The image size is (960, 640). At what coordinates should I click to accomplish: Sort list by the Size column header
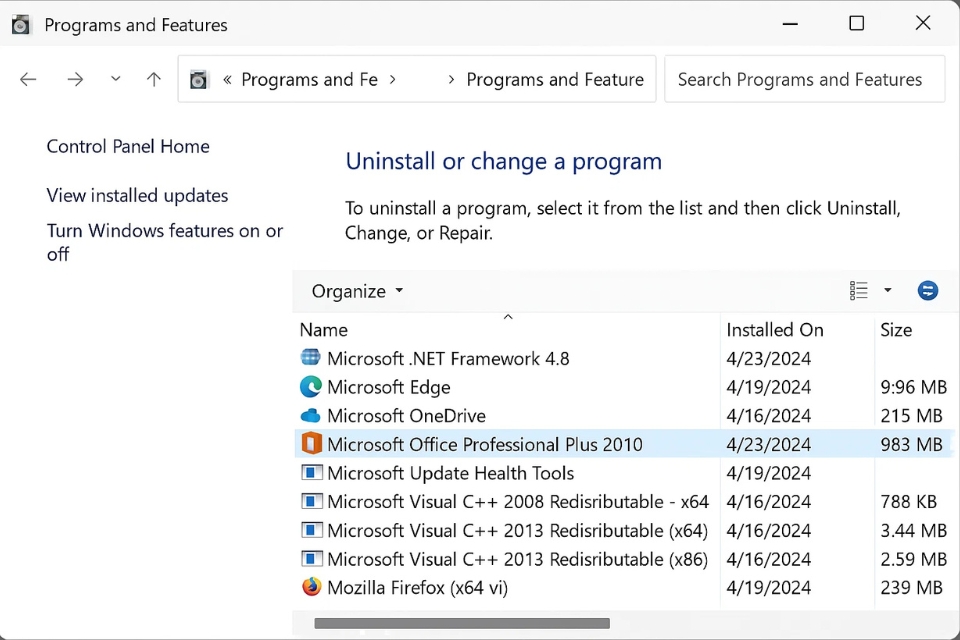pyautogui.click(x=895, y=330)
